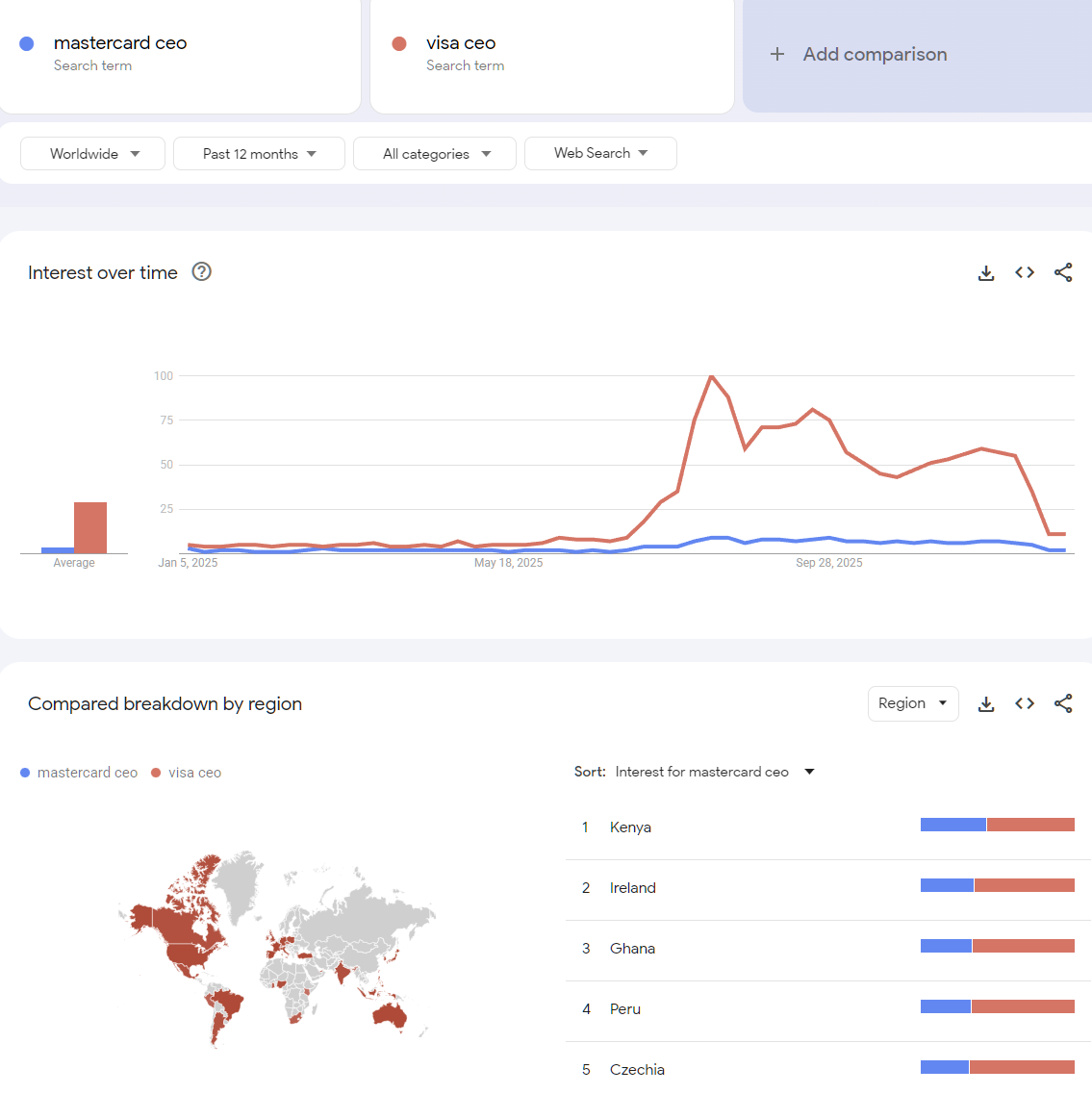Download the breakdown by region data

(985, 704)
